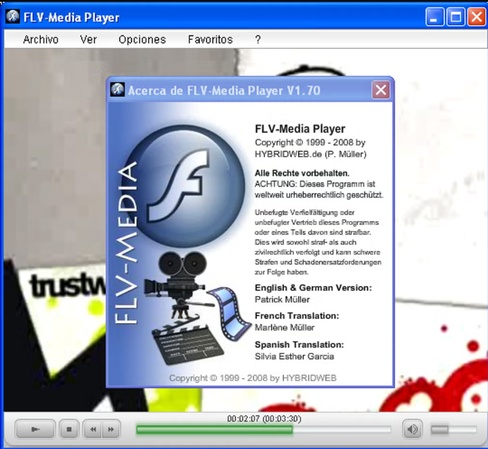Click the name 'Silvia Esther Garcia'

pyautogui.click(x=294, y=356)
